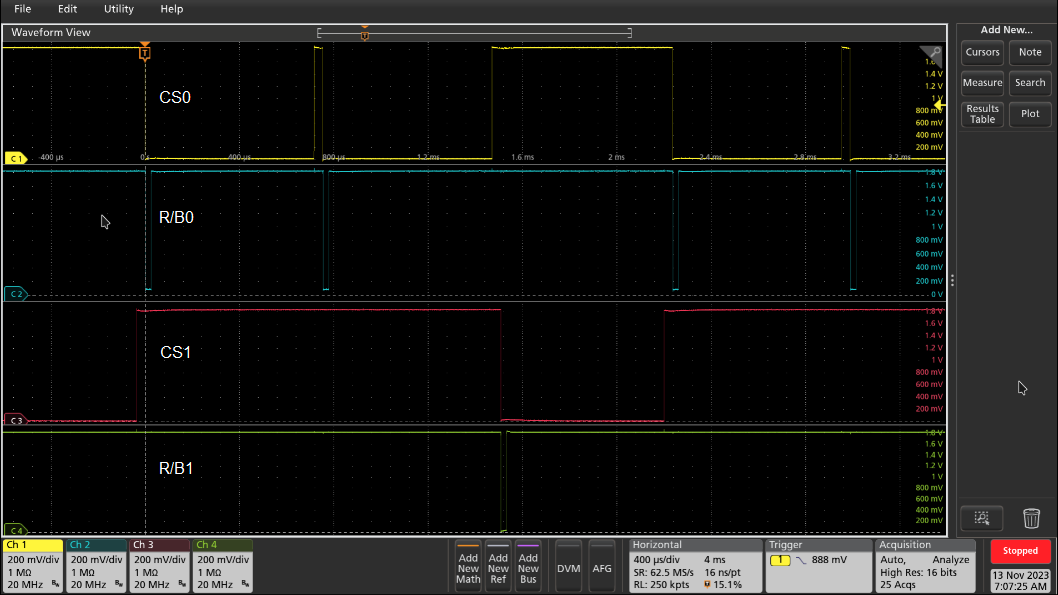Select the C4 channel handle on waveform
The width and height of the screenshot is (1058, 595).
[x=15, y=530]
